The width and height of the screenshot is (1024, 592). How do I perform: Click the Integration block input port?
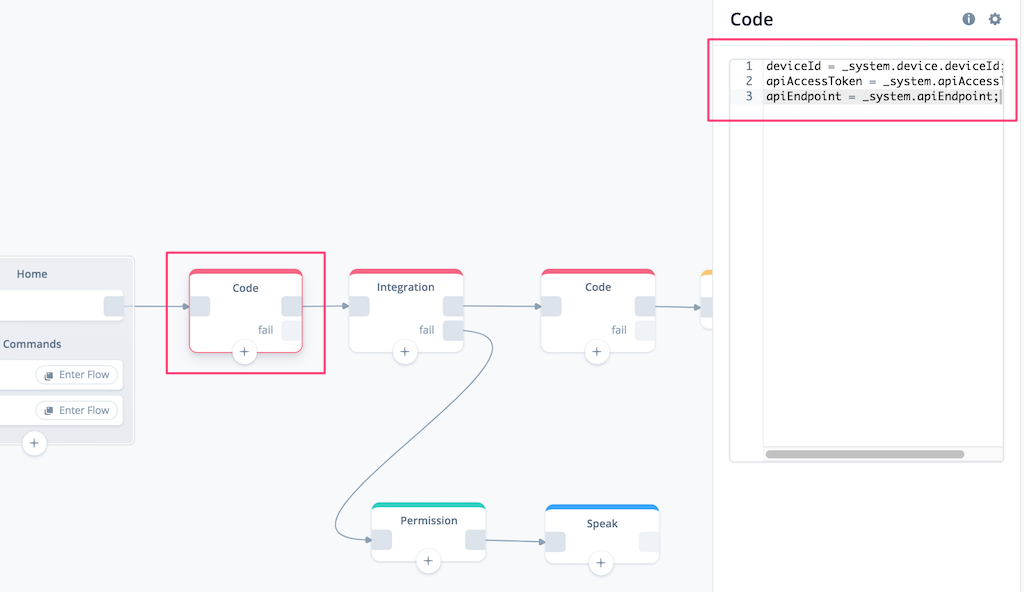click(359, 306)
